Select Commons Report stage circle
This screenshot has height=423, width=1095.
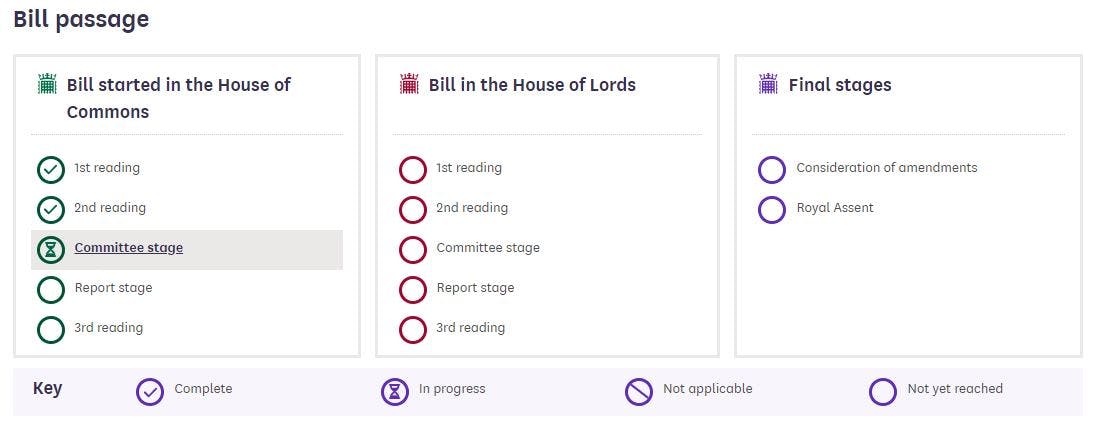[51, 290]
